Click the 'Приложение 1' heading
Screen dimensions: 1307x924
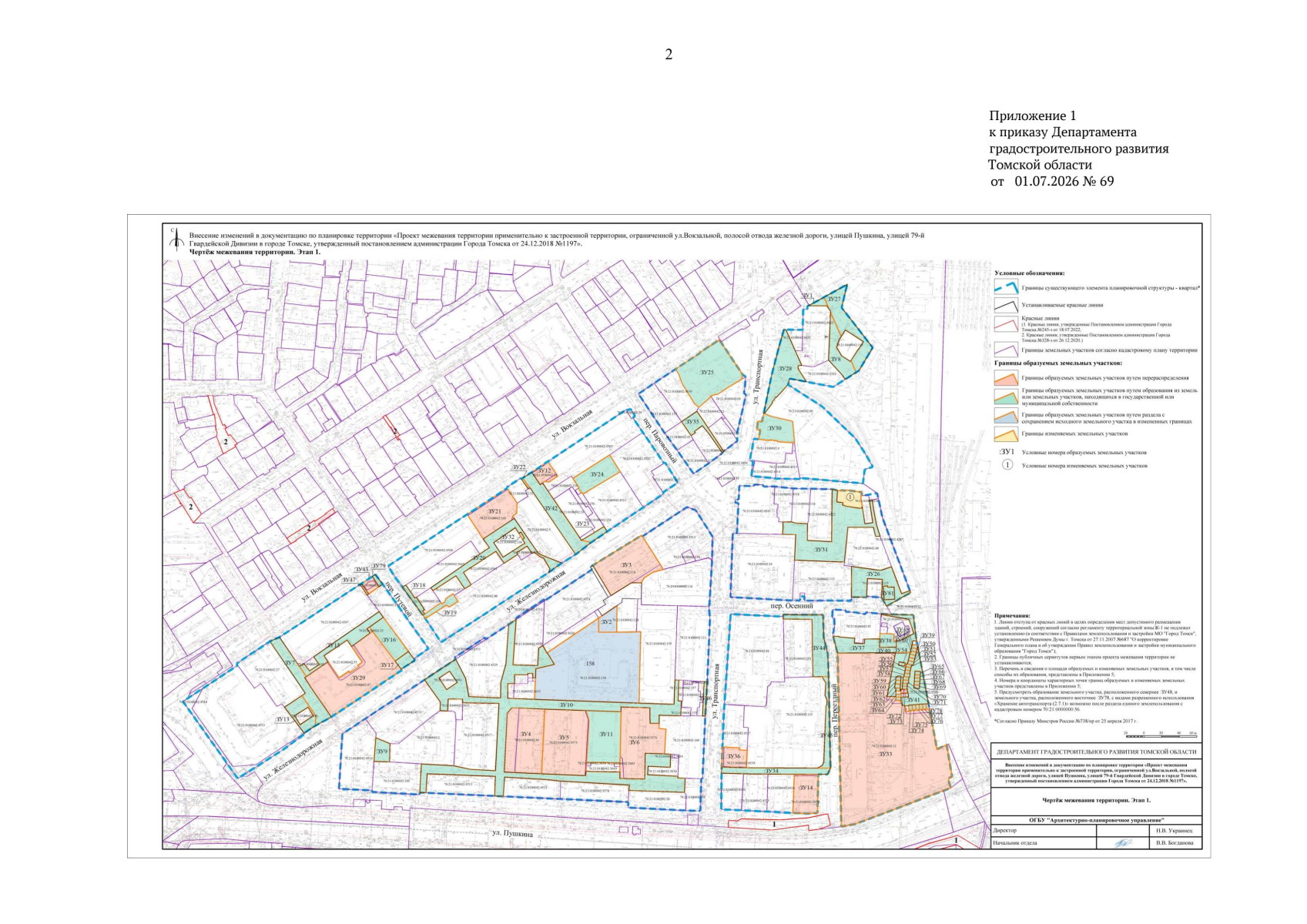coord(1033,115)
